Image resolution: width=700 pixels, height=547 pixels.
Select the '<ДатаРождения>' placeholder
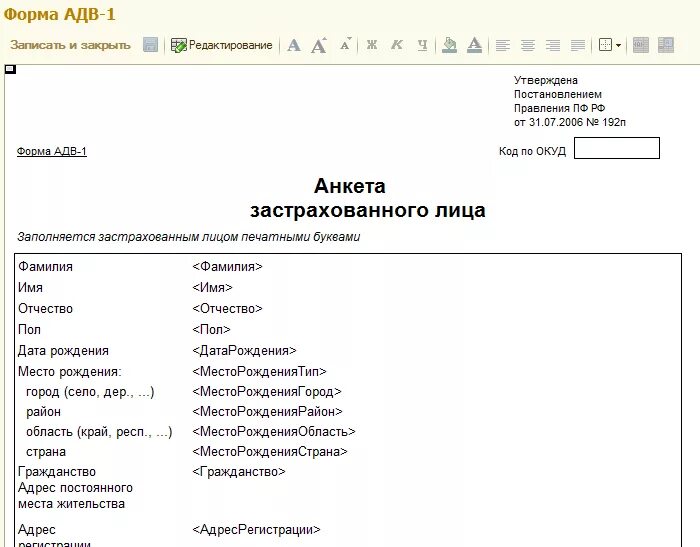[244, 351]
